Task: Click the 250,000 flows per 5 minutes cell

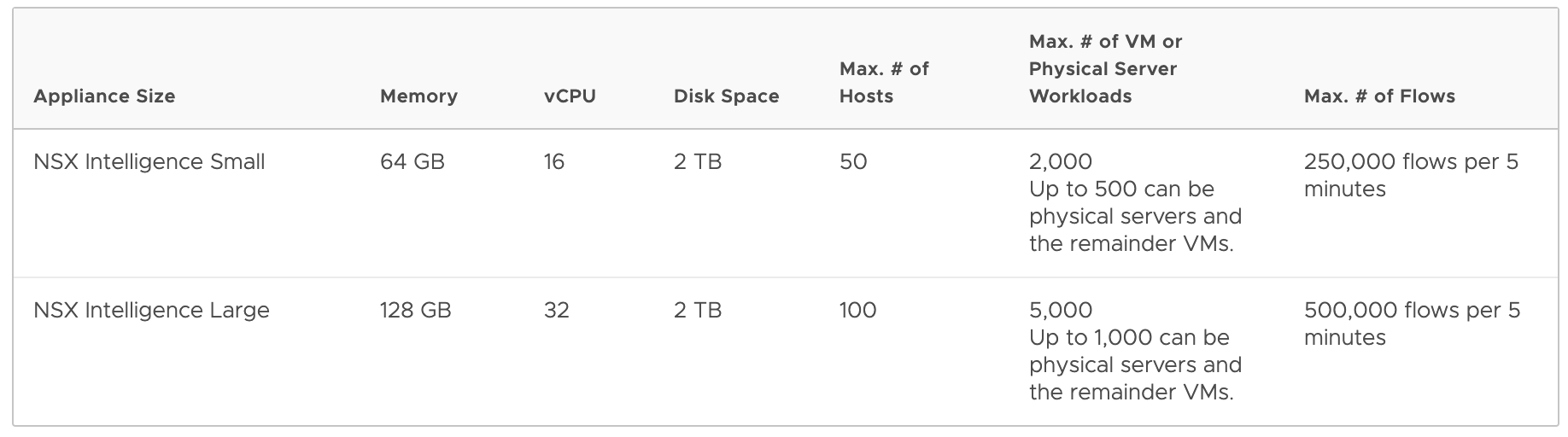Action: [x=1411, y=175]
